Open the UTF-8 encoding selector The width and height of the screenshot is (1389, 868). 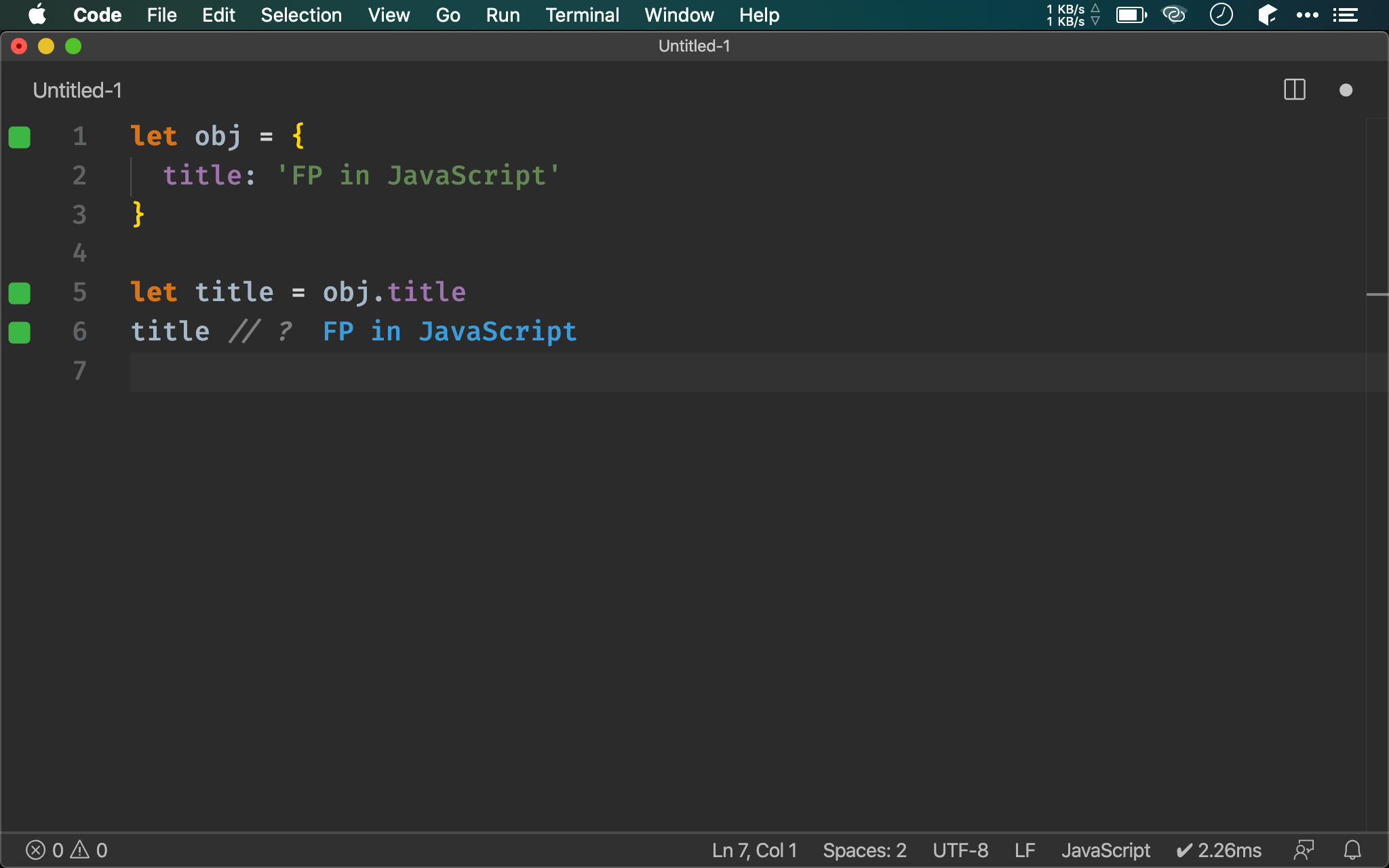960,850
